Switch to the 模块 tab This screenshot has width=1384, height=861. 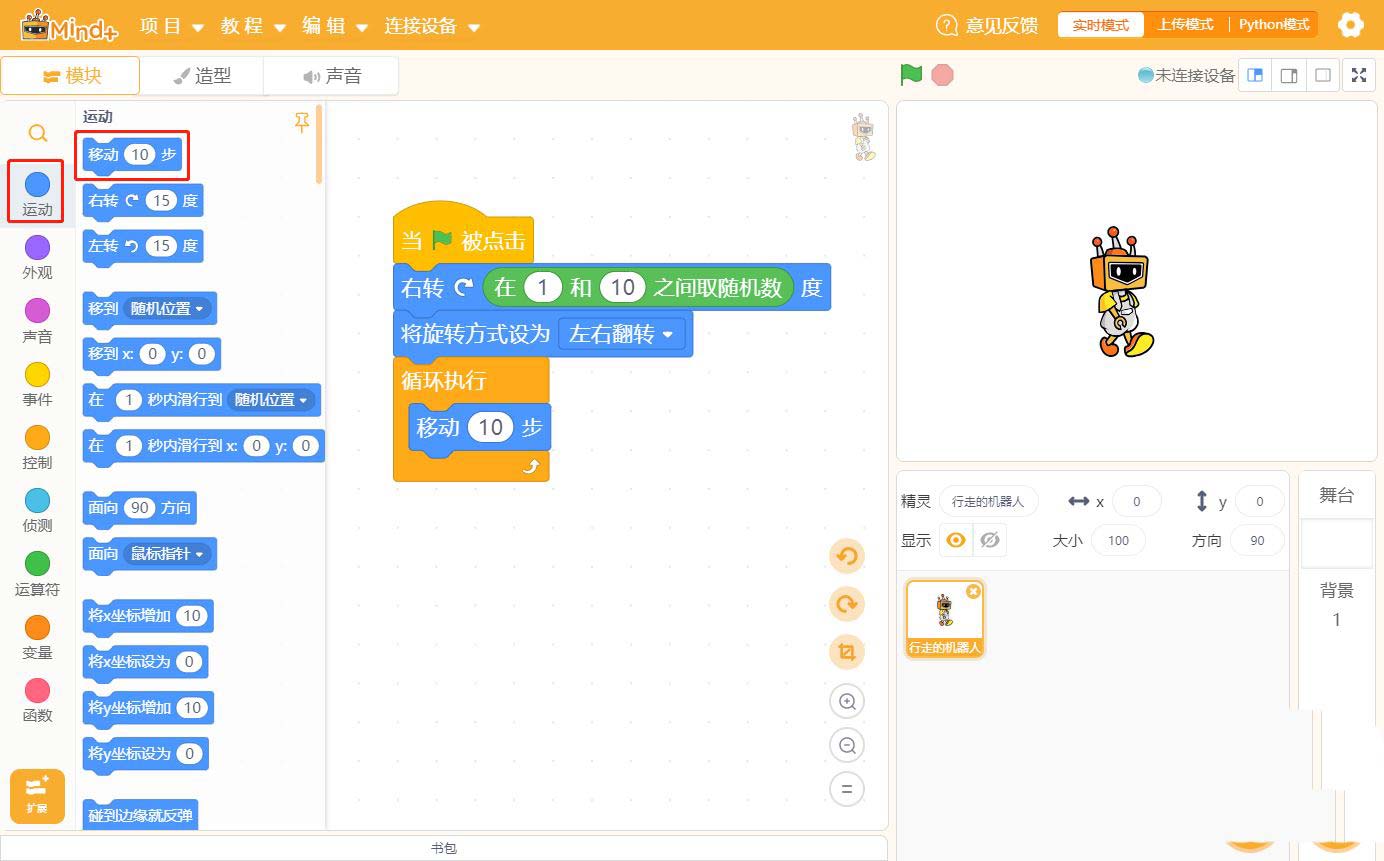tap(71, 76)
